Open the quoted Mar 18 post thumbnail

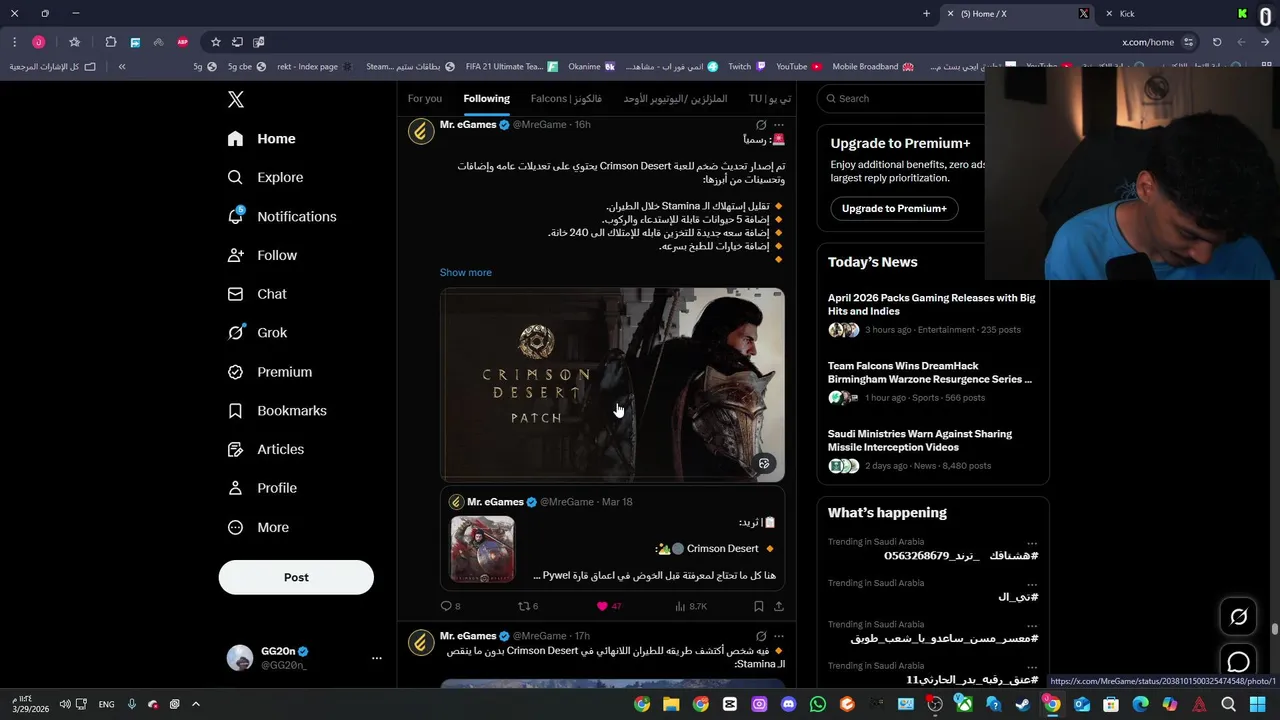[x=482, y=549]
